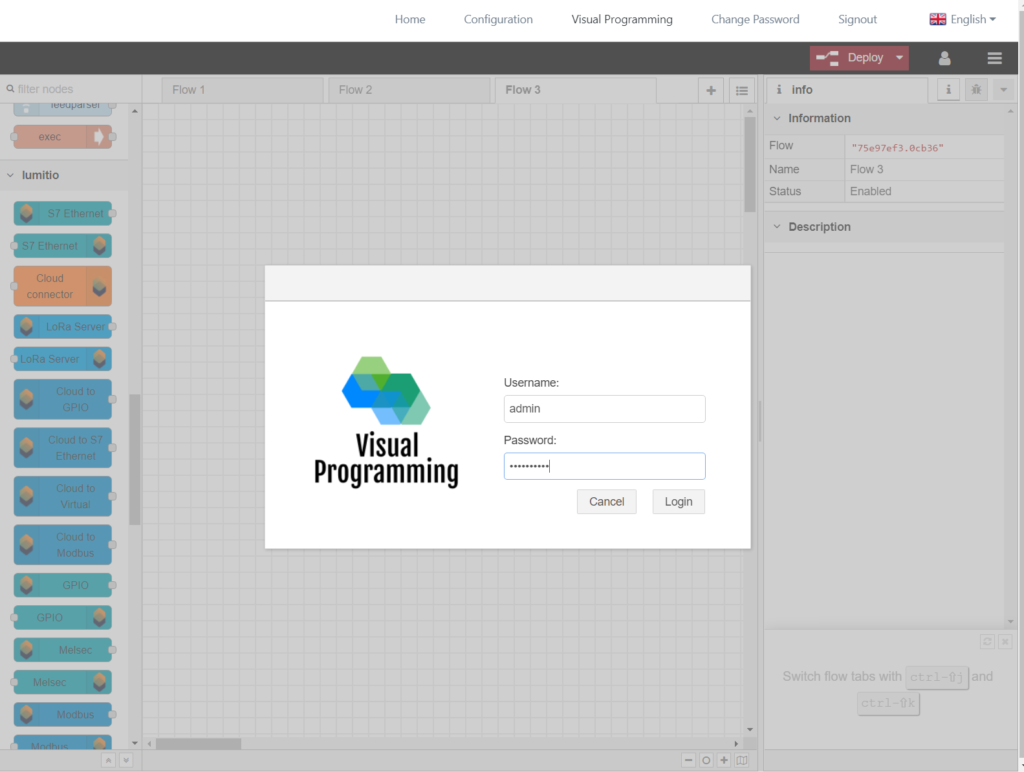Open the flow tabs list icon
The height and width of the screenshot is (772, 1024).
pyautogui.click(x=742, y=91)
